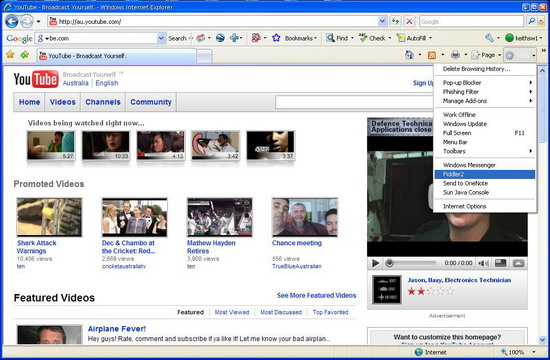Select Manage Add-ons menu item
This screenshot has height=360, width=550.
pyautogui.click(x=485, y=101)
